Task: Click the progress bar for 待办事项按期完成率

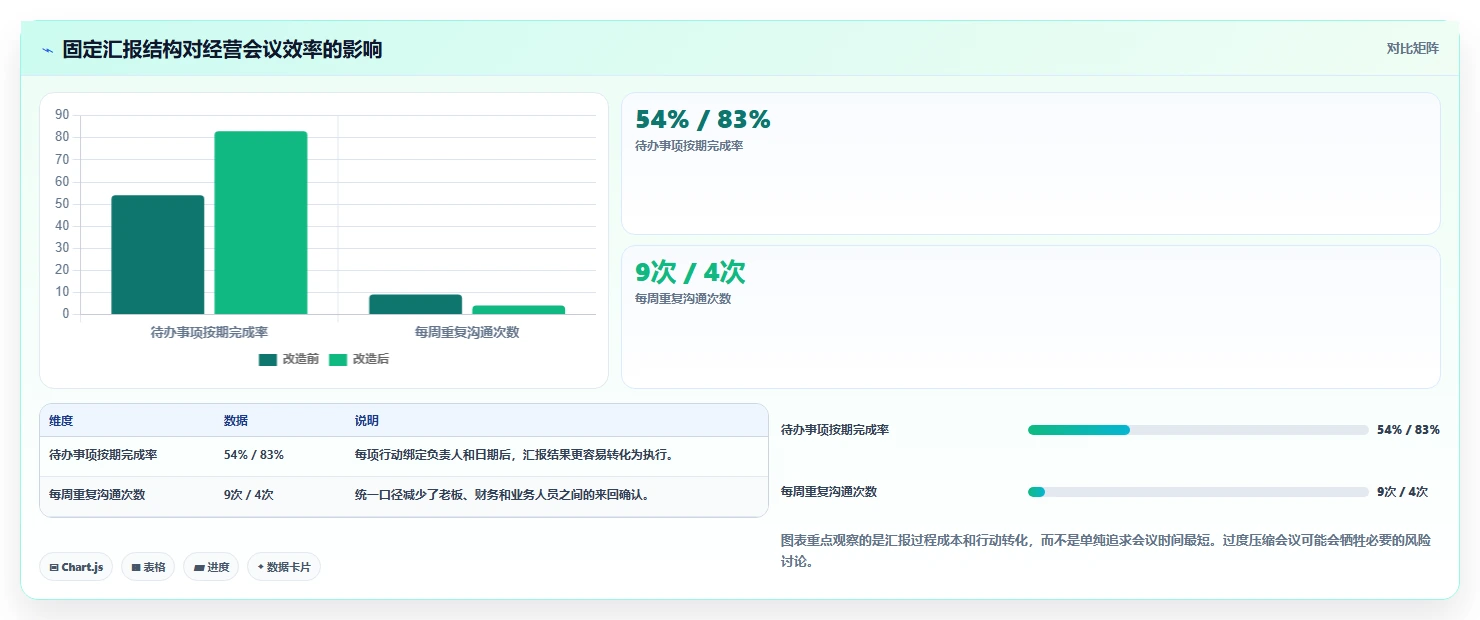Action: tap(1198, 430)
